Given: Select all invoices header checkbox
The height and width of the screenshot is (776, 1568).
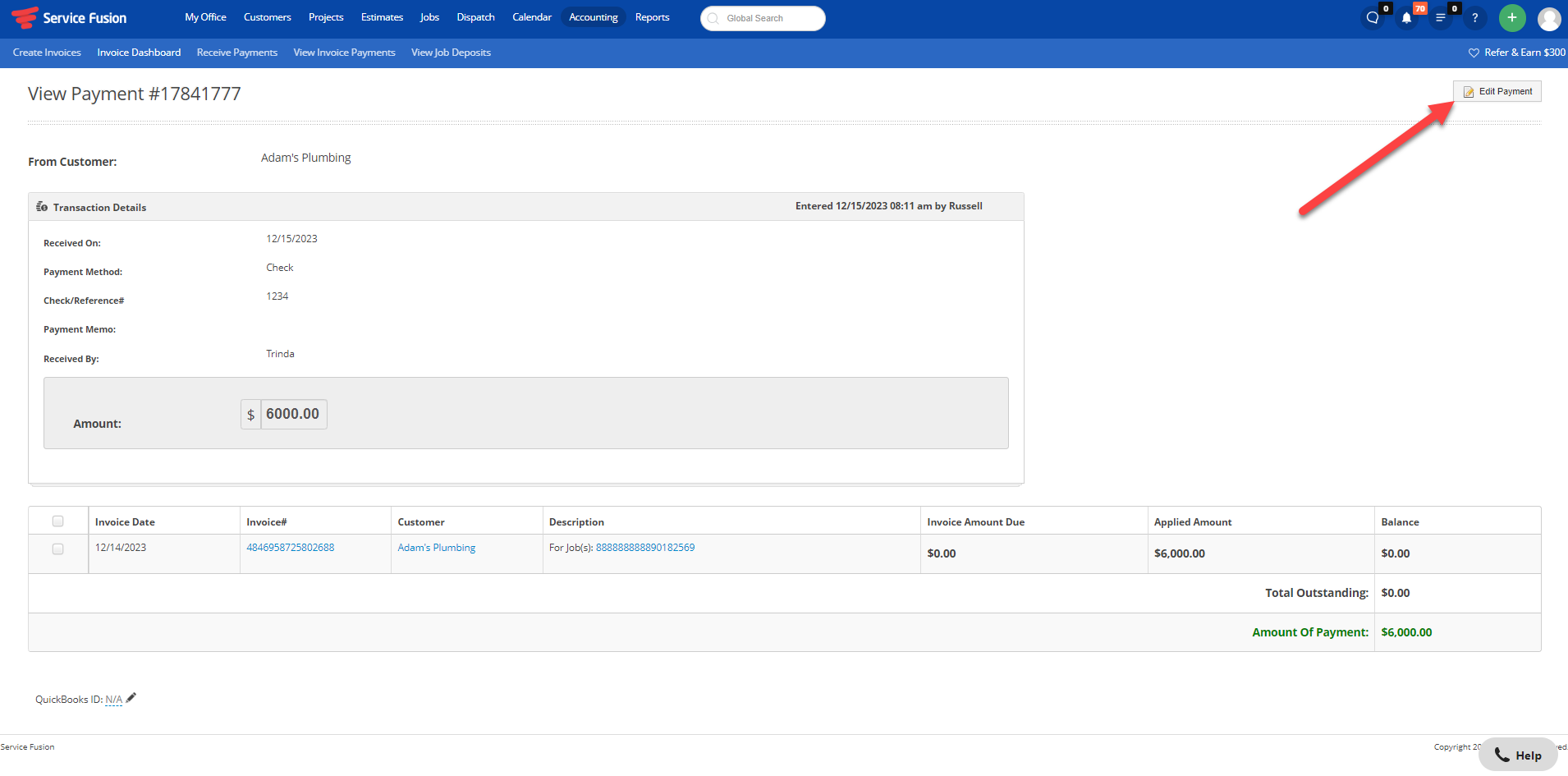Looking at the screenshot, I should click(57, 521).
